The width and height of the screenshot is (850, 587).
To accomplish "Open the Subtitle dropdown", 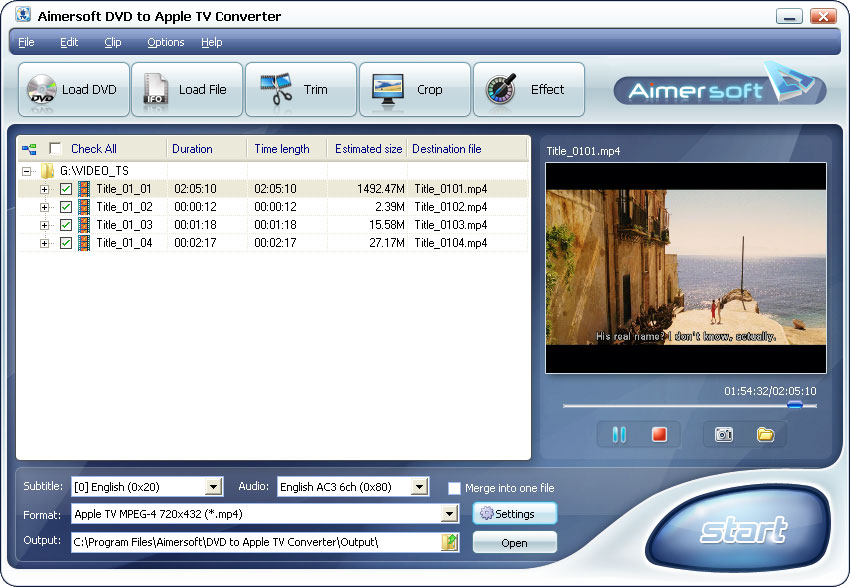I will click(213, 486).
